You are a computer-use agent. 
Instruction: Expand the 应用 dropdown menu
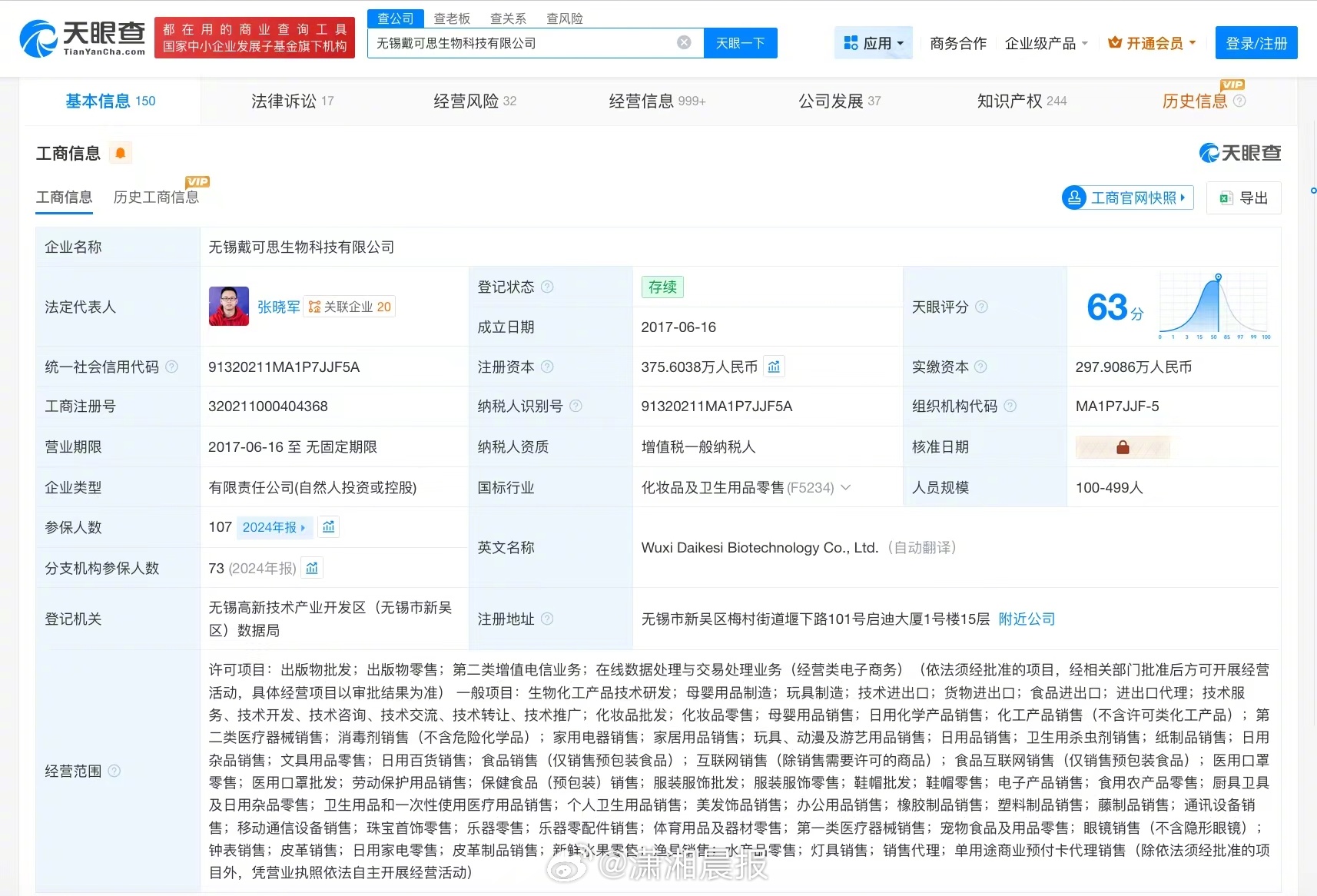pyautogui.click(x=874, y=44)
